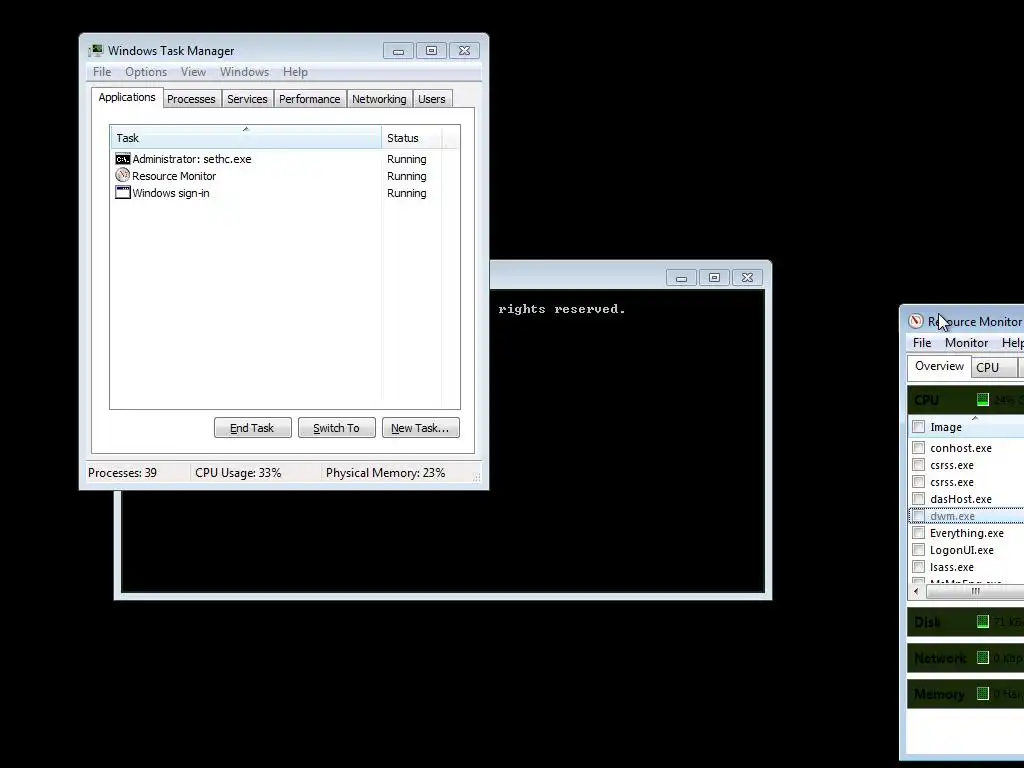Click the Task Manager title bar icon
This screenshot has width=1024, height=768.
click(x=96, y=50)
